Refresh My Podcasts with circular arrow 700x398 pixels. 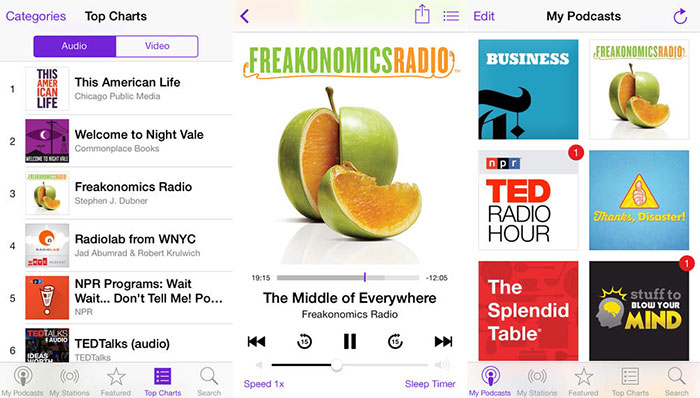pyautogui.click(x=680, y=16)
